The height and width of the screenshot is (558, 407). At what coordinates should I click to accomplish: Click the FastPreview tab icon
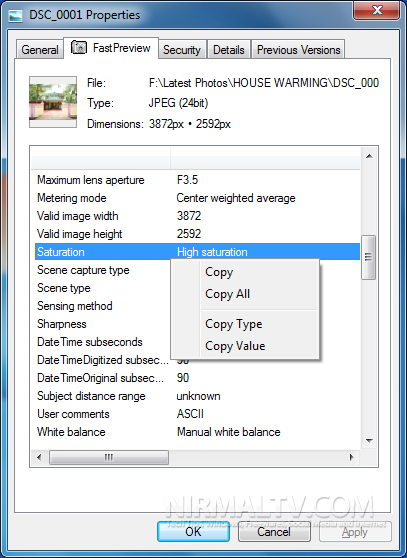(79, 47)
